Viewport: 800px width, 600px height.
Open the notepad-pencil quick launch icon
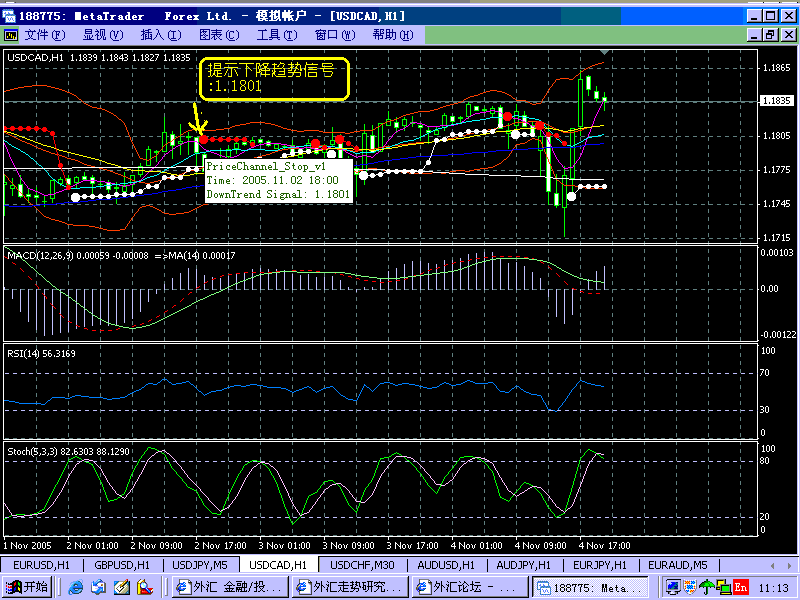[x=121, y=587]
